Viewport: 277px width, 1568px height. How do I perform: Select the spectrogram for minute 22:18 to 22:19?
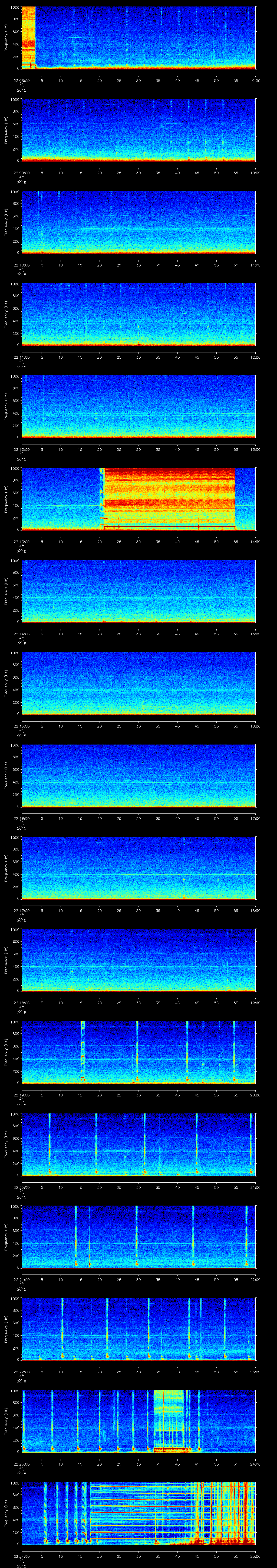click(x=138, y=960)
